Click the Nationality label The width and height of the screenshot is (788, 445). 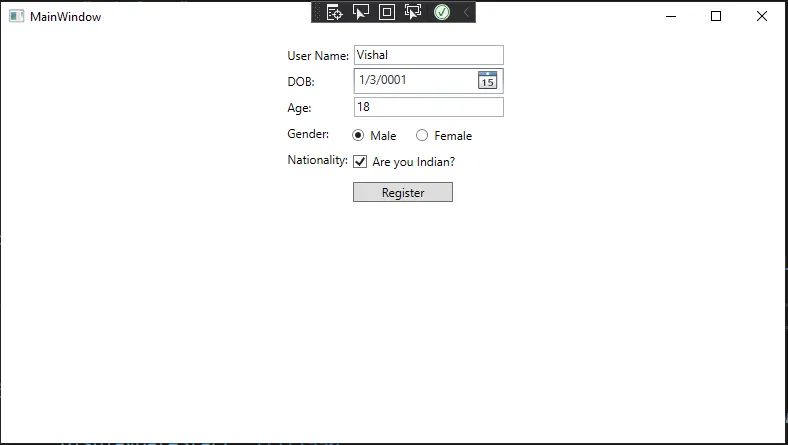tap(317, 160)
